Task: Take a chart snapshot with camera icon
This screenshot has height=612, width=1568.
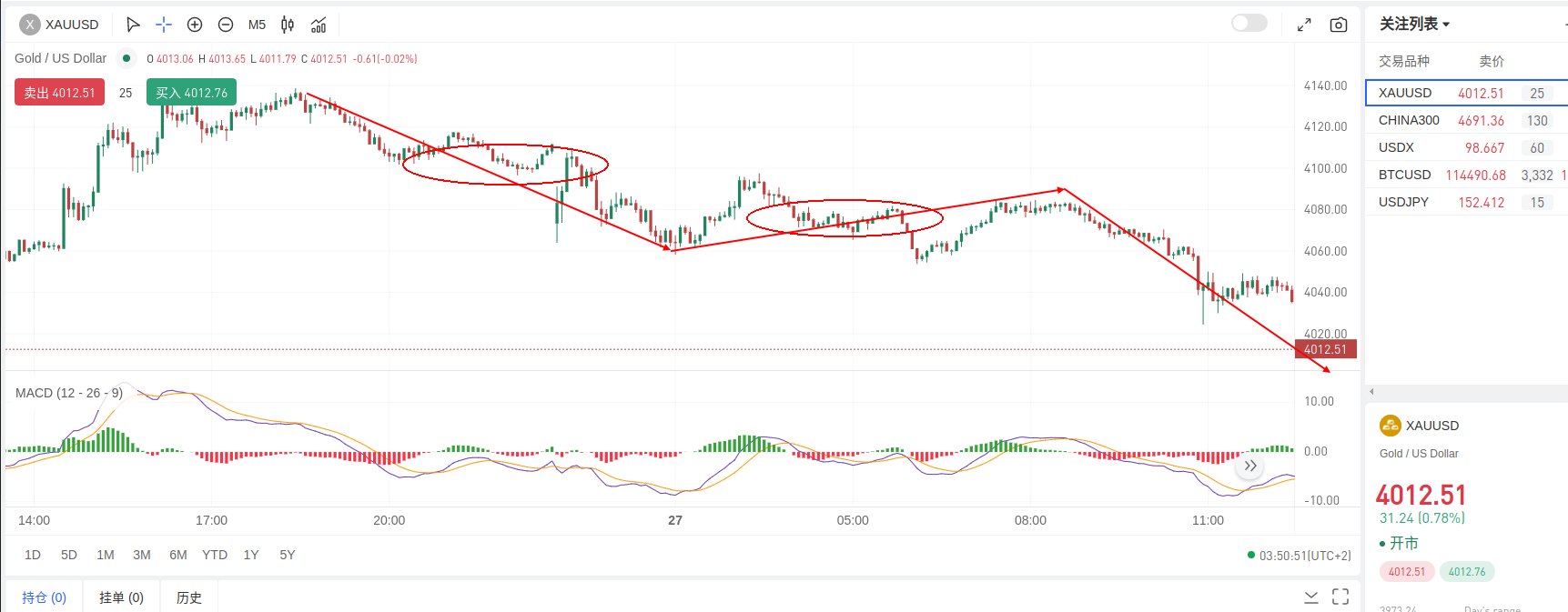Action: coord(1338,25)
